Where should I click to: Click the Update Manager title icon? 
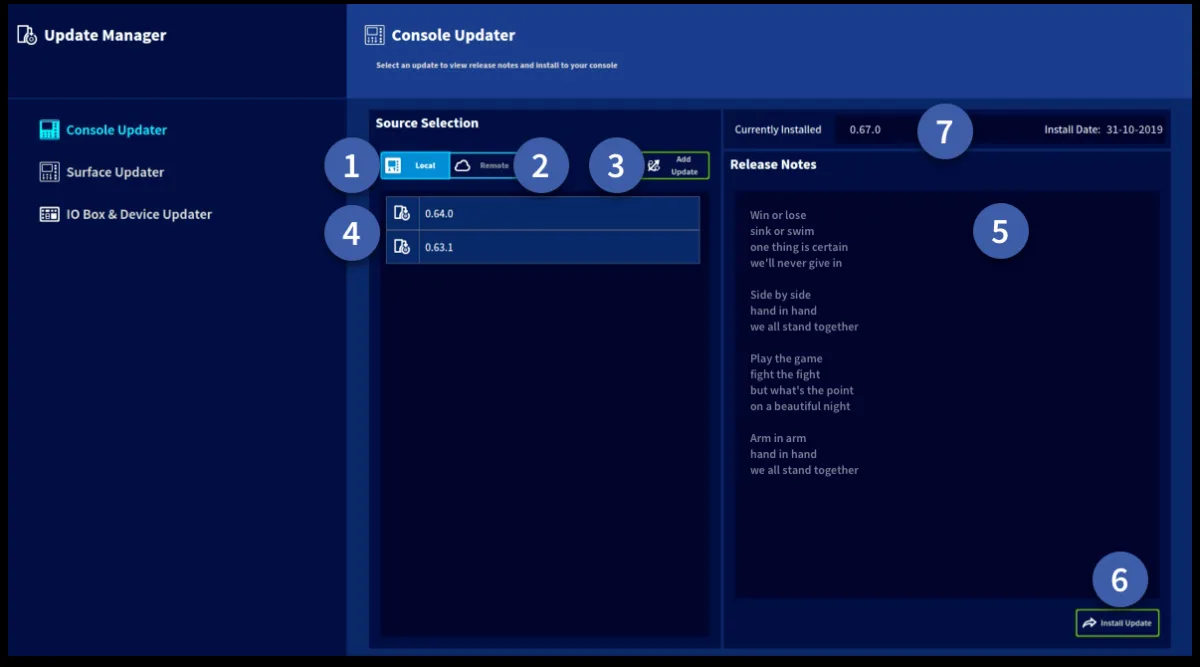(x=27, y=35)
